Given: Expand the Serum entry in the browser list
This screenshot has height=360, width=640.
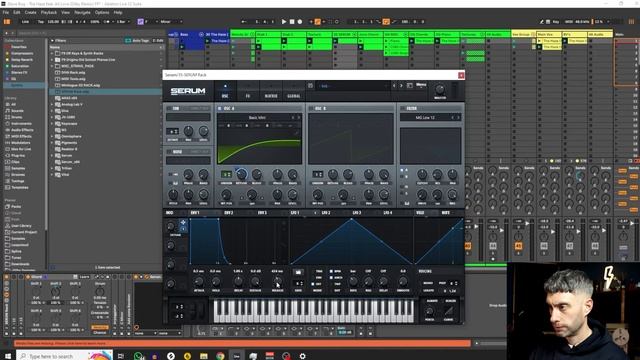Looking at the screenshot, I should coord(52,156).
